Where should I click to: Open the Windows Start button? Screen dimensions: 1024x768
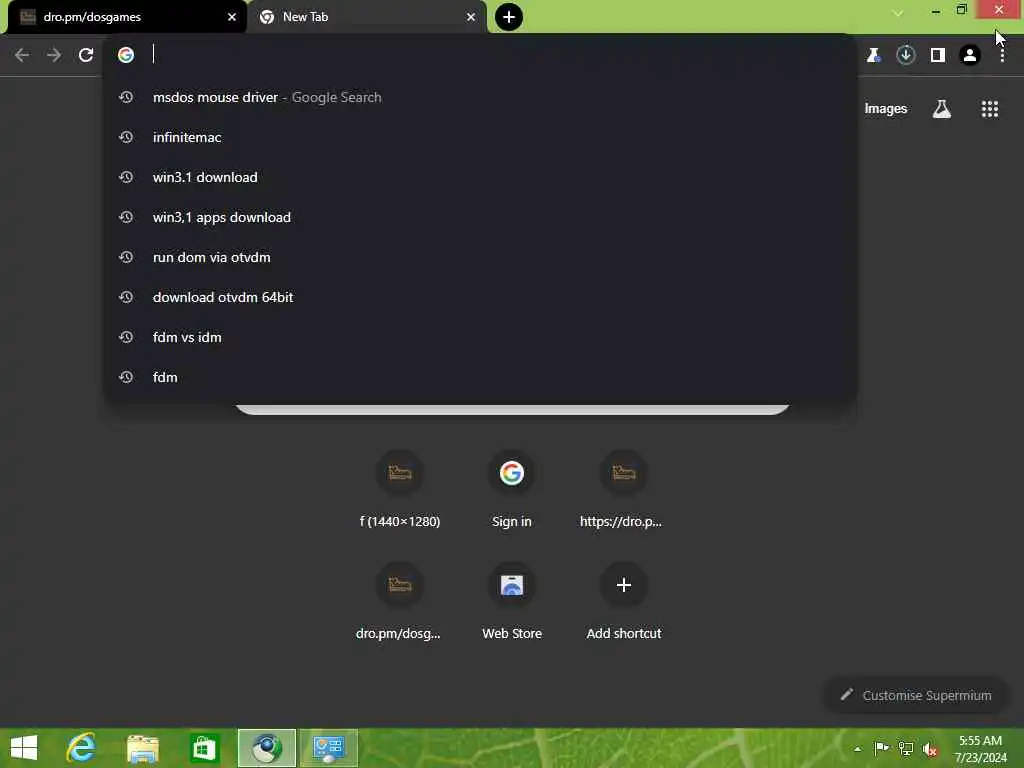pos(24,748)
